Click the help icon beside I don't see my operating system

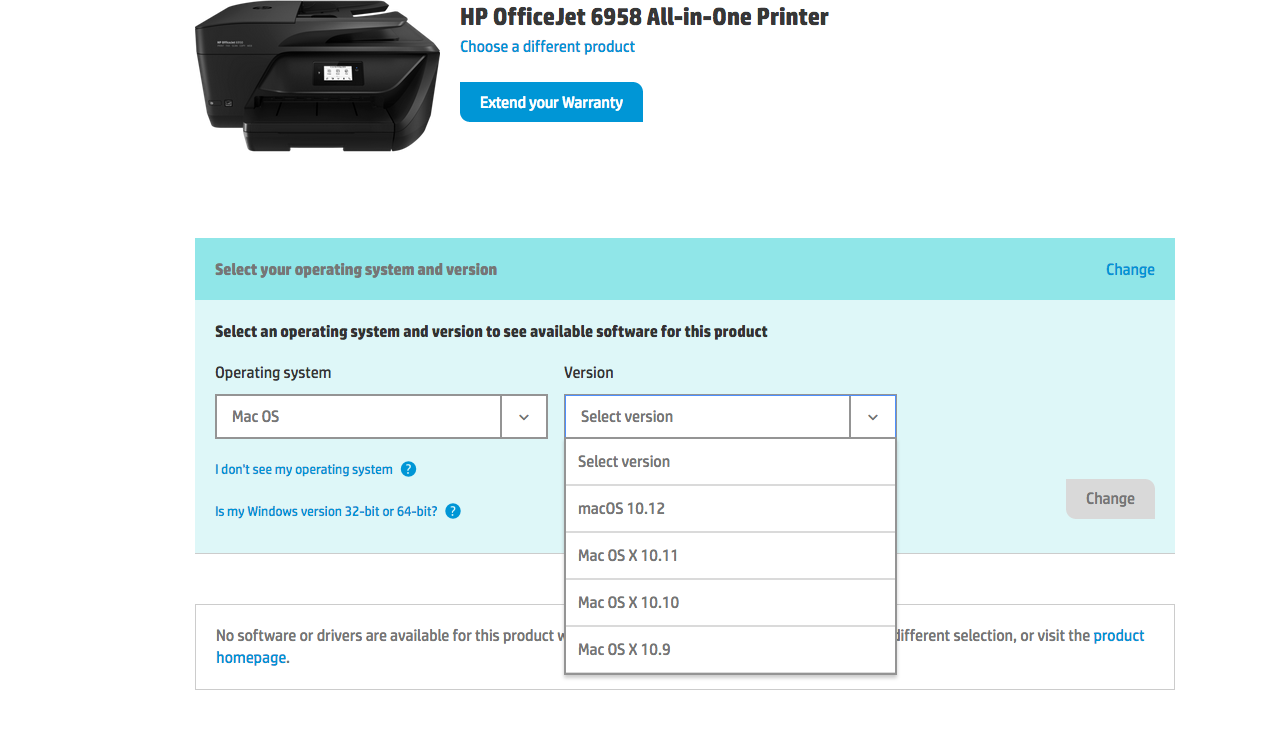tap(408, 469)
